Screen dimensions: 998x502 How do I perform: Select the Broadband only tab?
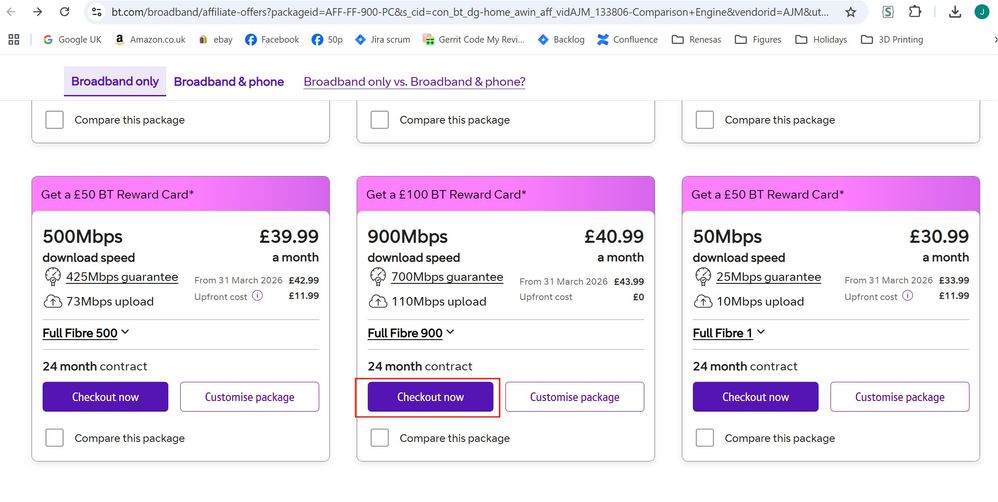(x=115, y=81)
